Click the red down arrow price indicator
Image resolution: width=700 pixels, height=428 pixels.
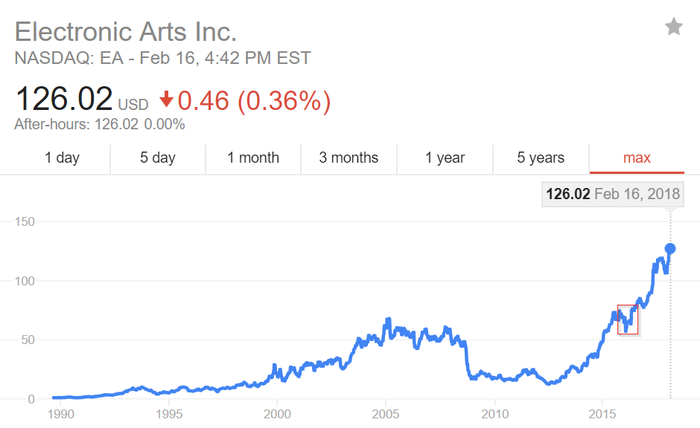click(166, 101)
